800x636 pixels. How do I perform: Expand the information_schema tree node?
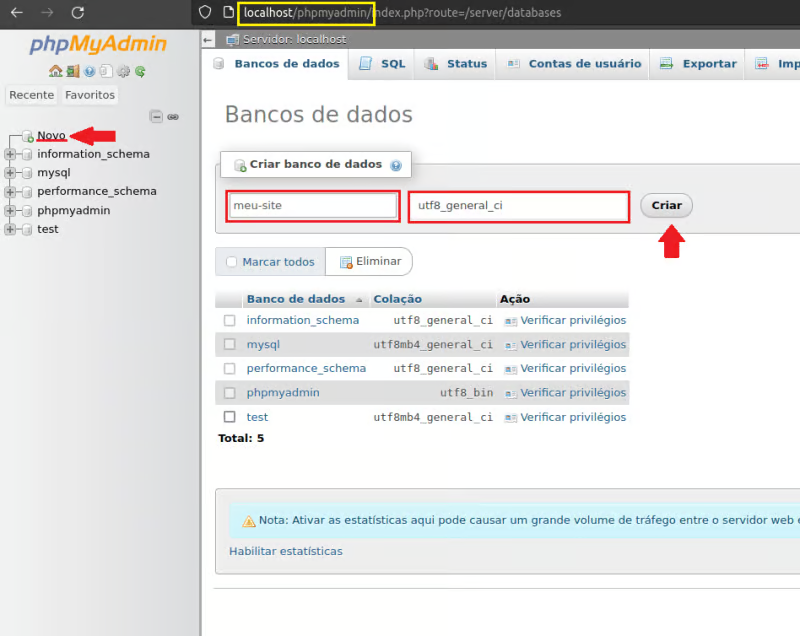[x=10, y=154]
